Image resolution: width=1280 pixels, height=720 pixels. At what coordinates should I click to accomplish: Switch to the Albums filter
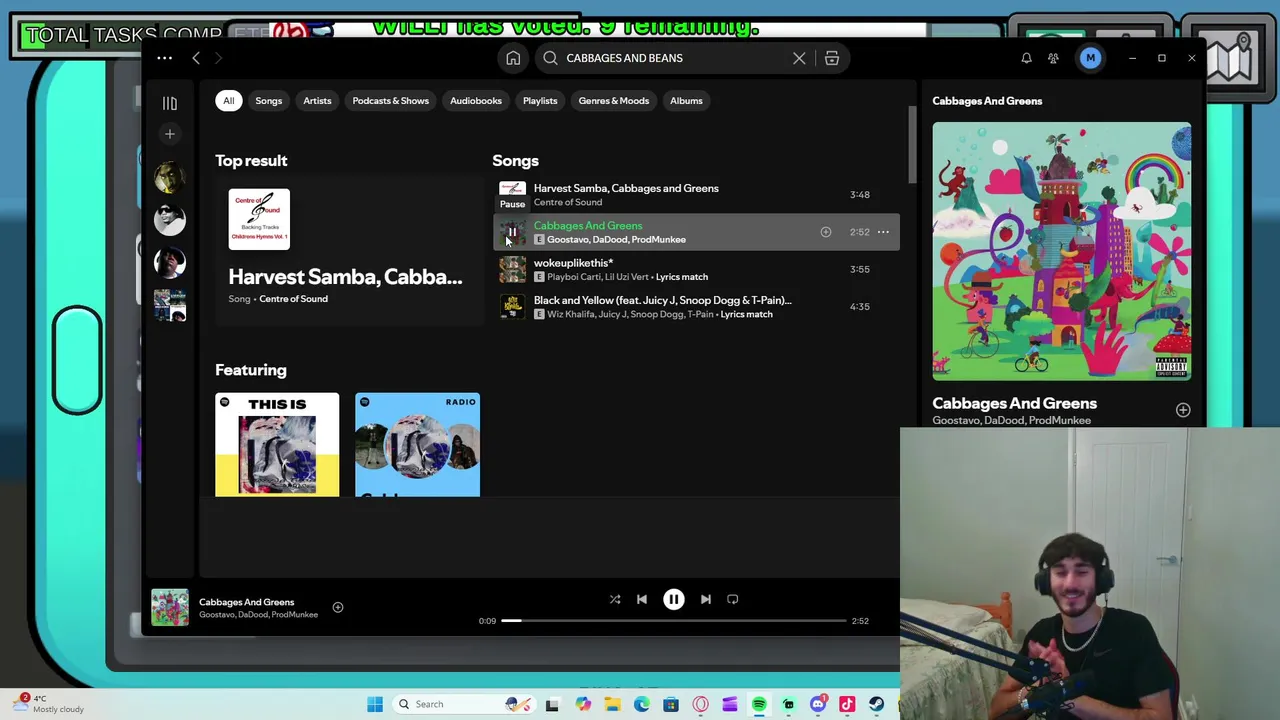[x=686, y=100]
